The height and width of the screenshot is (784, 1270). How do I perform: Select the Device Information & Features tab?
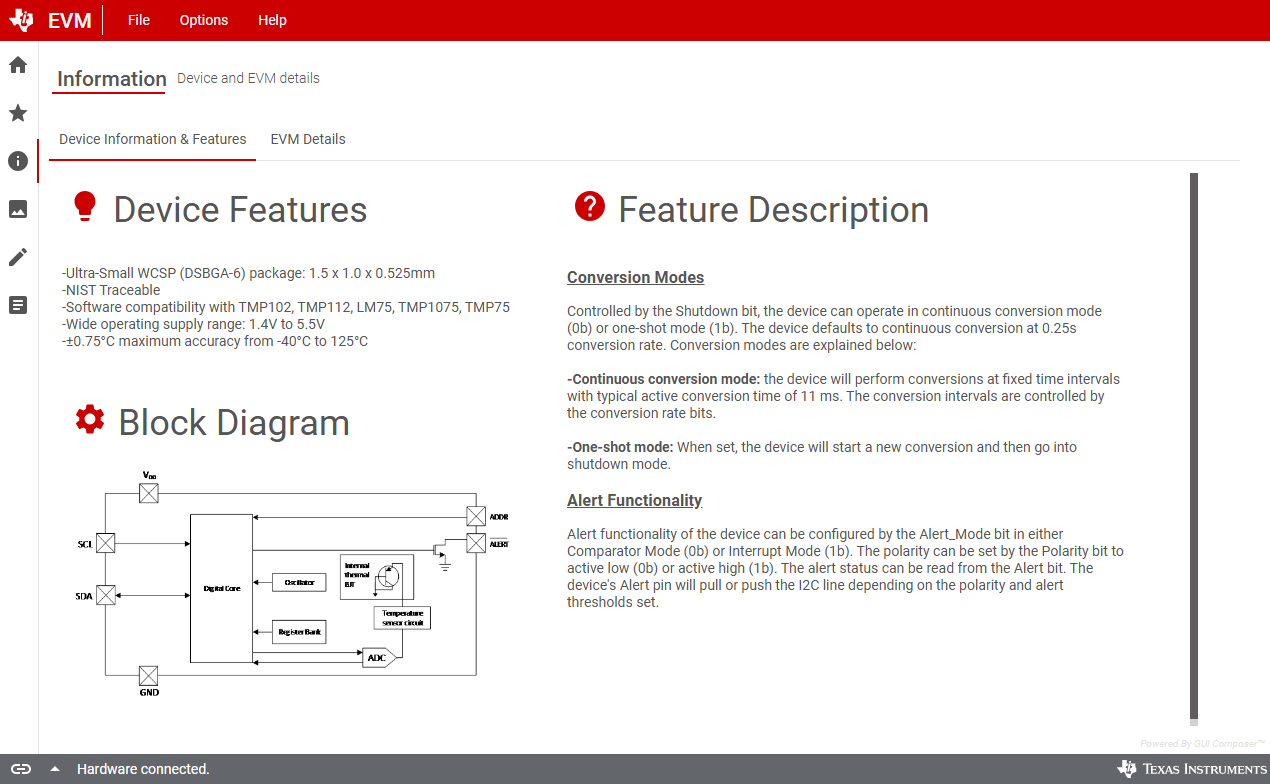coord(153,139)
